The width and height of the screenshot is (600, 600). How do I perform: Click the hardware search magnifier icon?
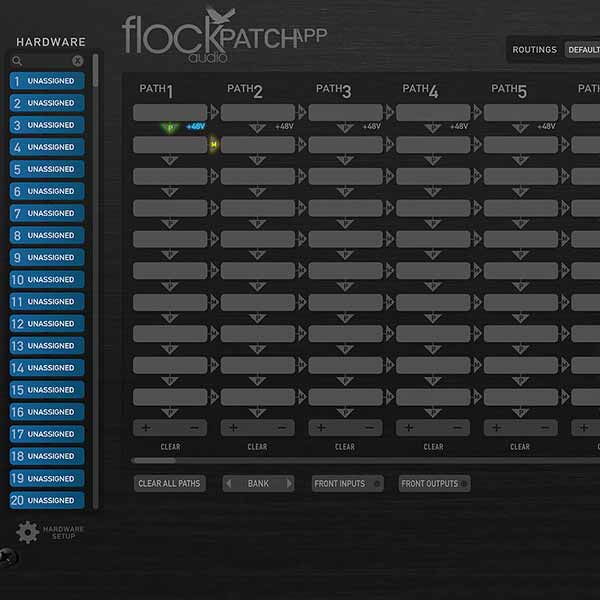tap(17, 61)
